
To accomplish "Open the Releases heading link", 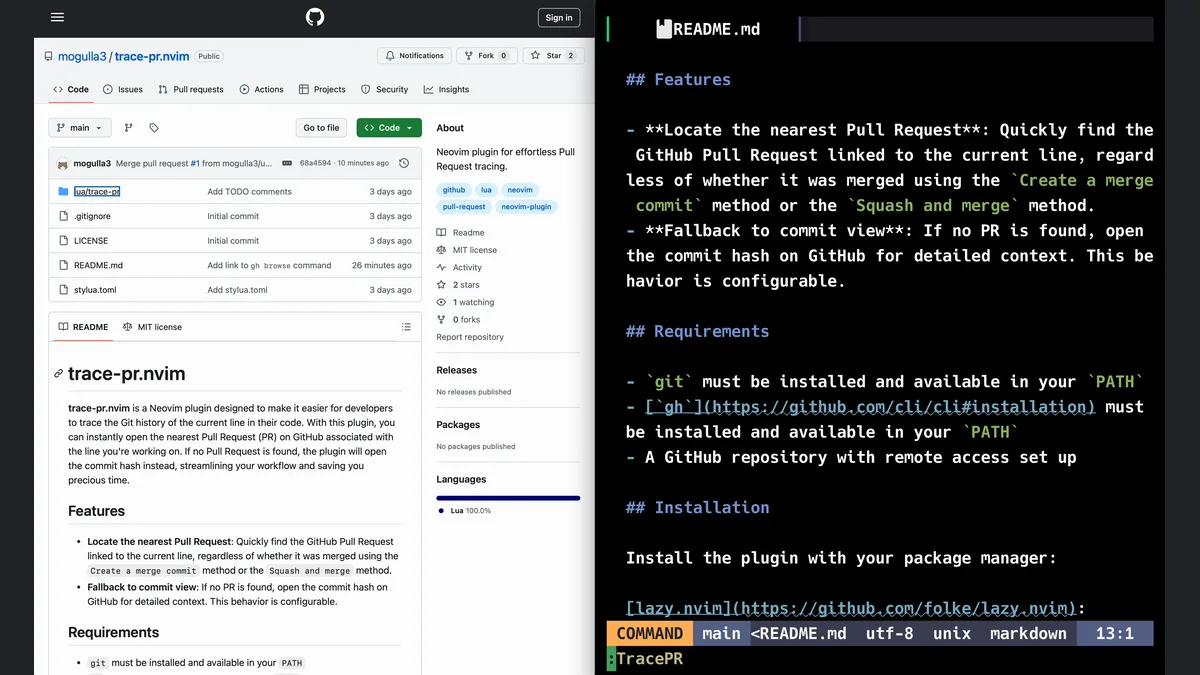I will 457,370.
